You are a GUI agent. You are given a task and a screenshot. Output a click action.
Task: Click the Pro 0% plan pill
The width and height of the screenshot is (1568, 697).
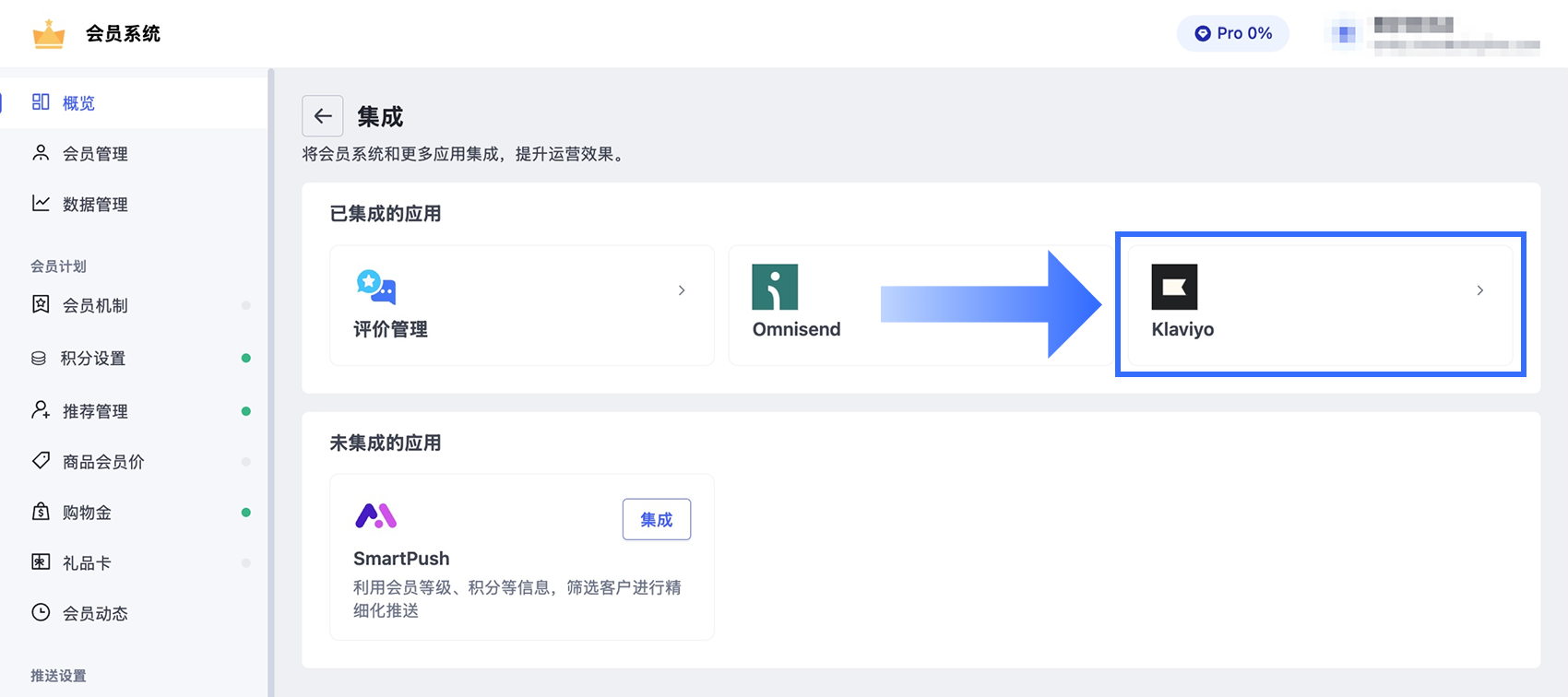coord(1233,33)
